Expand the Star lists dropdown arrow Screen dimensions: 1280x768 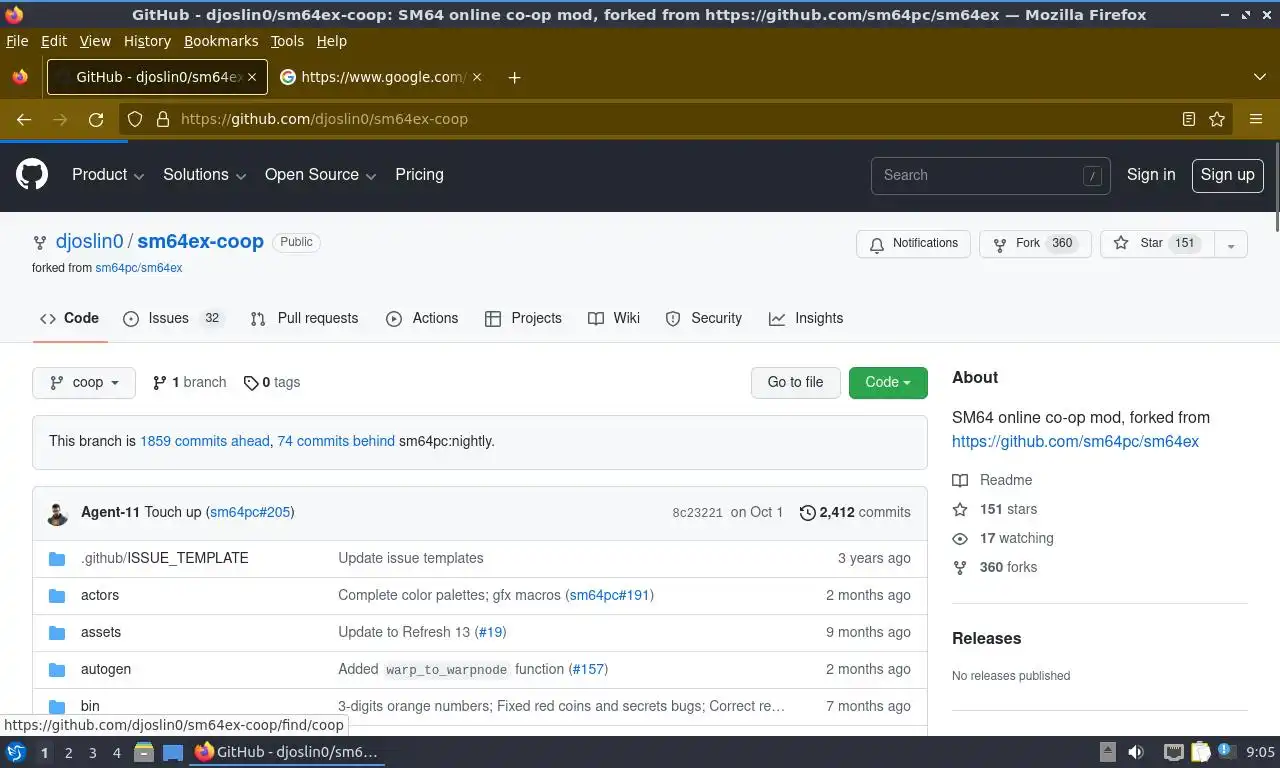coord(1231,244)
